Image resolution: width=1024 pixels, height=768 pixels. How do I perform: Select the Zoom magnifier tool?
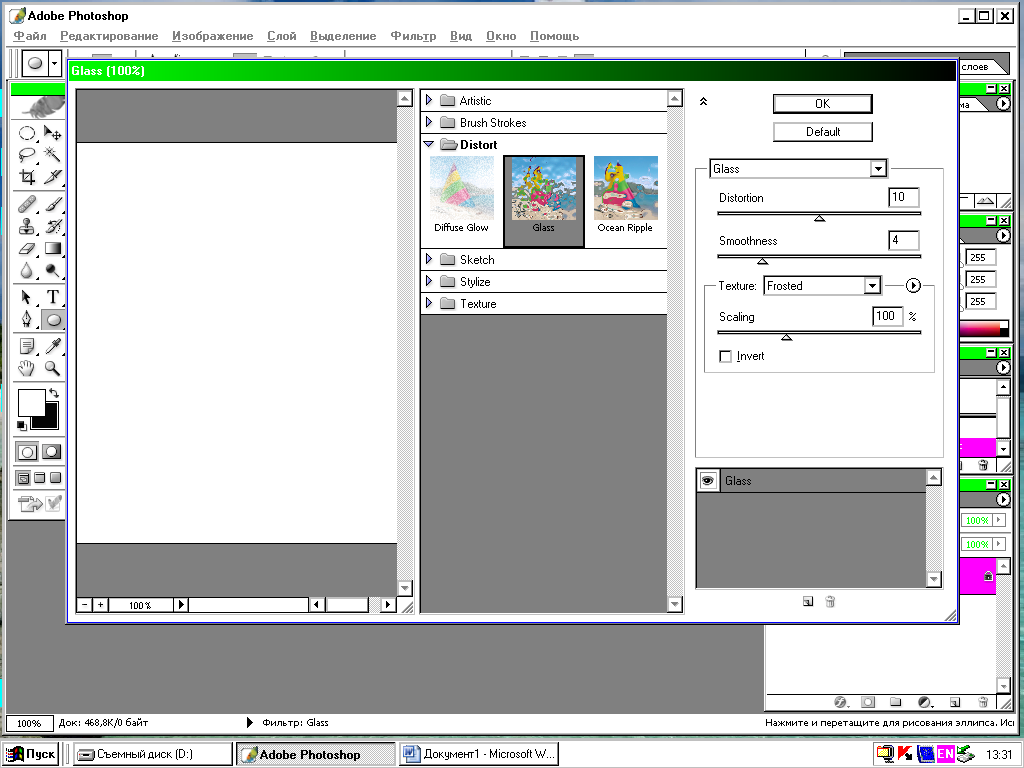coord(52,368)
